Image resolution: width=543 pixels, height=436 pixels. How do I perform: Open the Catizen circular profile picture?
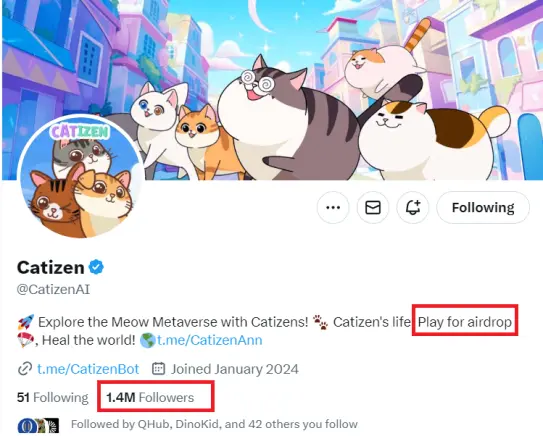point(80,179)
